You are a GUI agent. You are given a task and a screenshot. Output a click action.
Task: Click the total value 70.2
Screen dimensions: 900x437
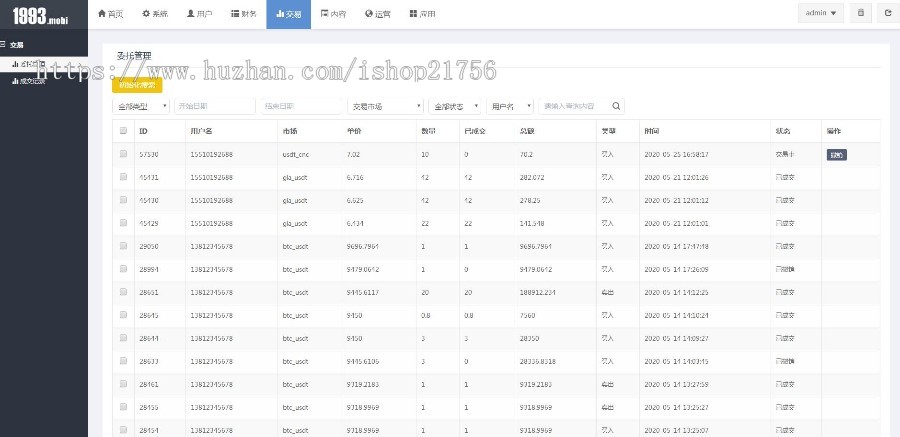524,154
